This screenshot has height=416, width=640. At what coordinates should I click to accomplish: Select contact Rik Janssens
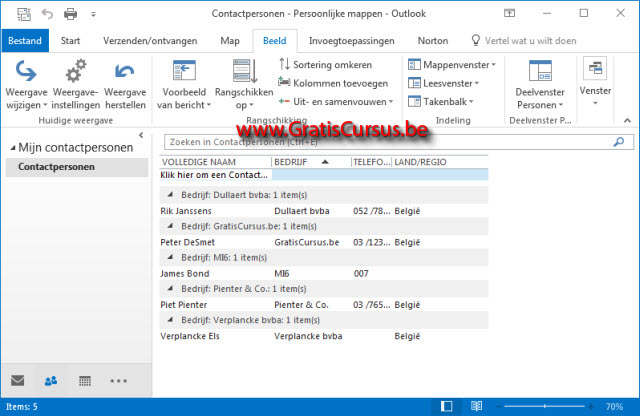pos(324,211)
